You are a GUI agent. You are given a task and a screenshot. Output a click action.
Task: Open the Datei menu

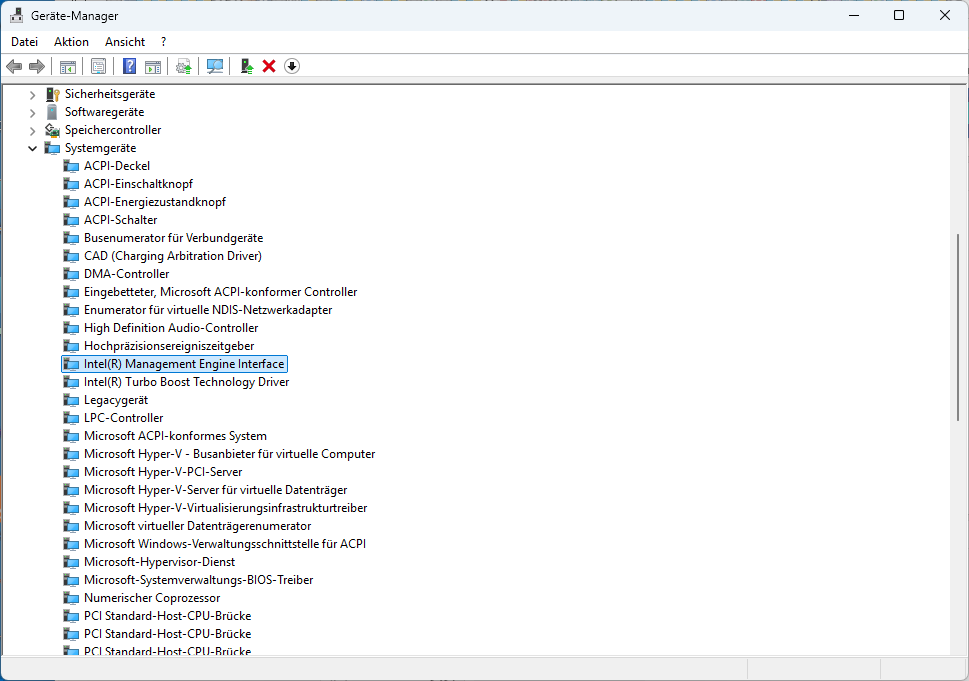pos(24,41)
